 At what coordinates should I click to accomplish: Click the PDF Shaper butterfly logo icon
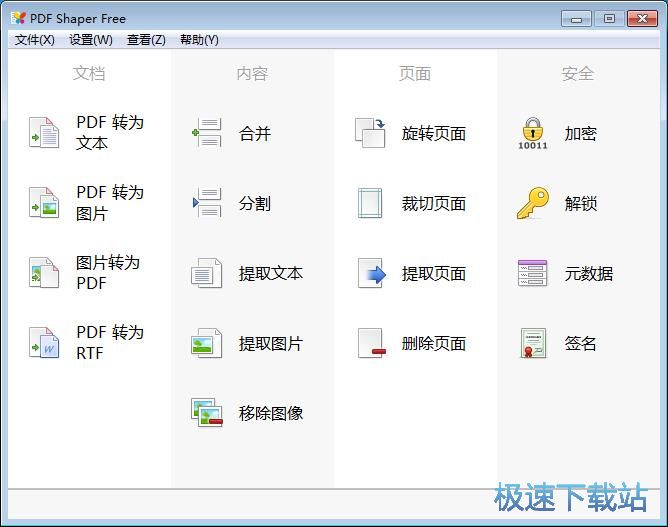[x=18, y=18]
